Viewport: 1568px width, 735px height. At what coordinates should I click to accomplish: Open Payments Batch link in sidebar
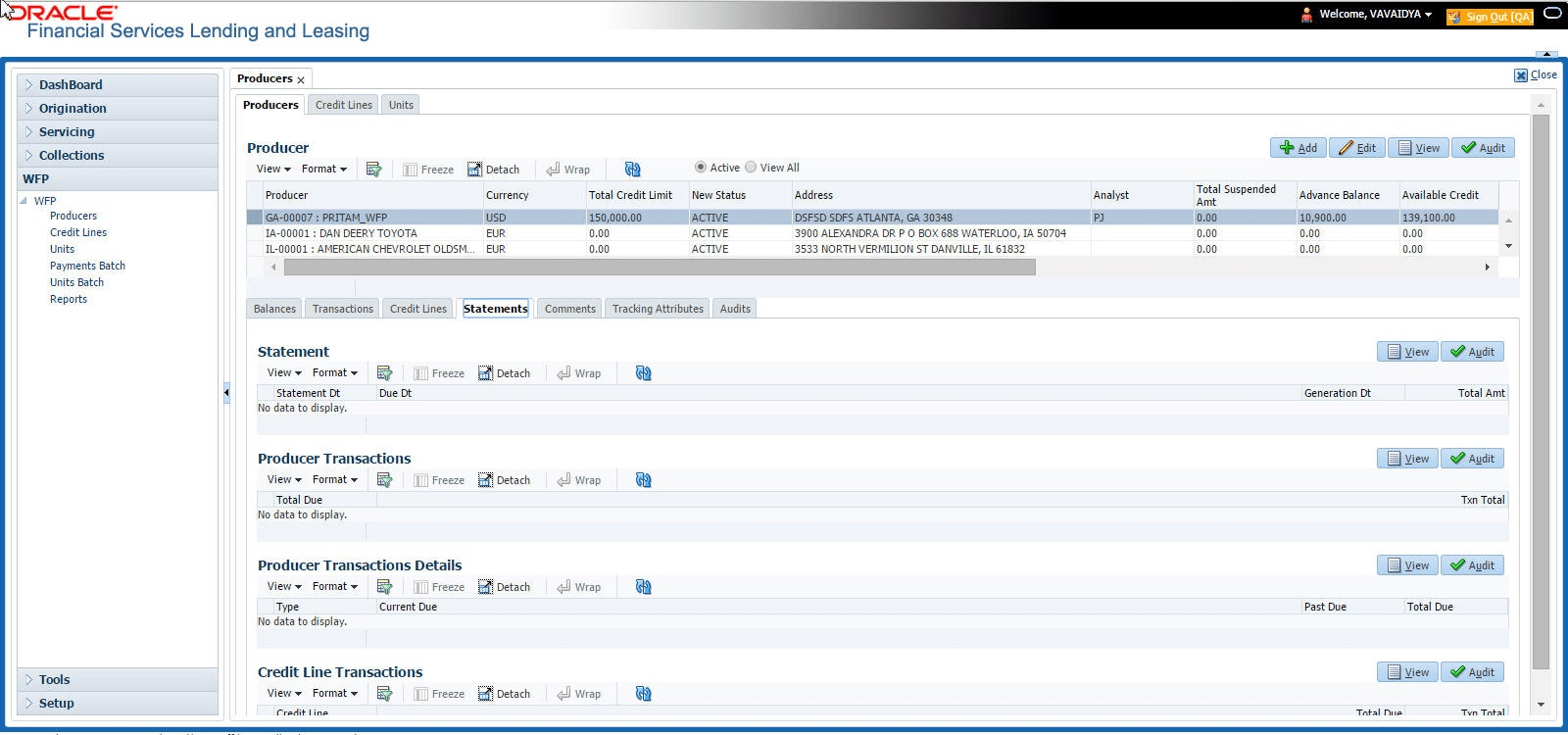click(87, 266)
